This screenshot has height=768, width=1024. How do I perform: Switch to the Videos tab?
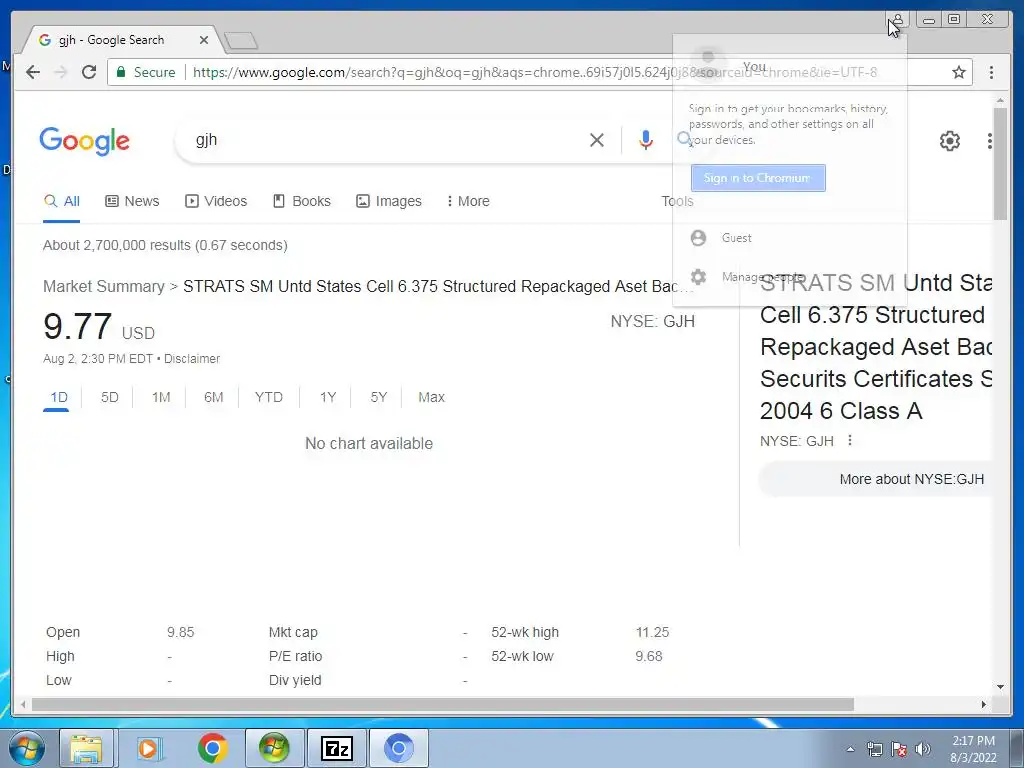click(x=216, y=201)
